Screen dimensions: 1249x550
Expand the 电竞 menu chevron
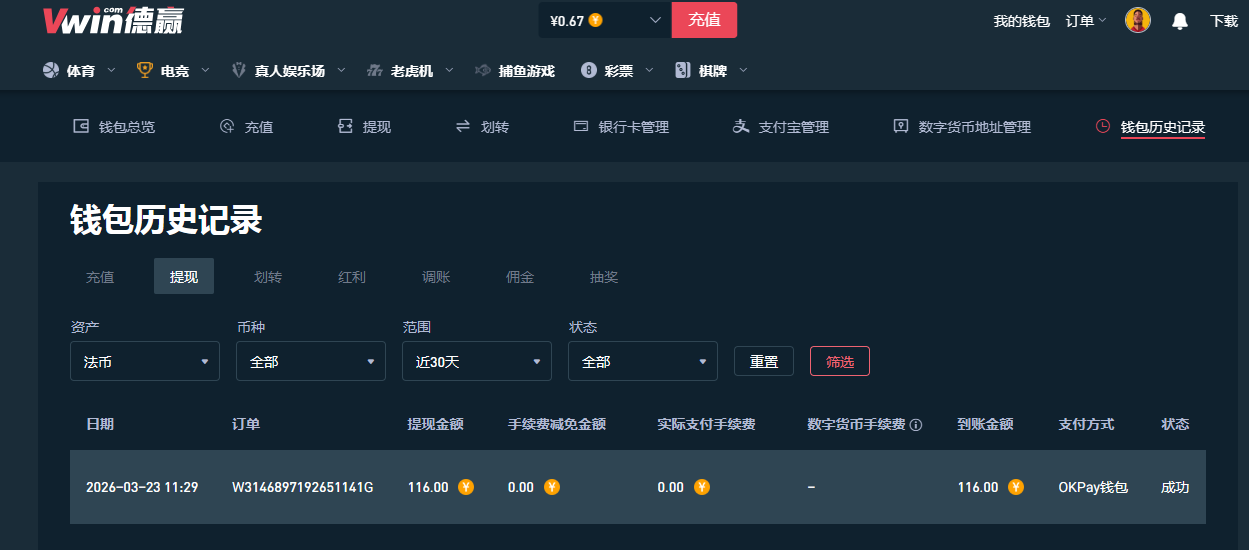click(x=205, y=70)
